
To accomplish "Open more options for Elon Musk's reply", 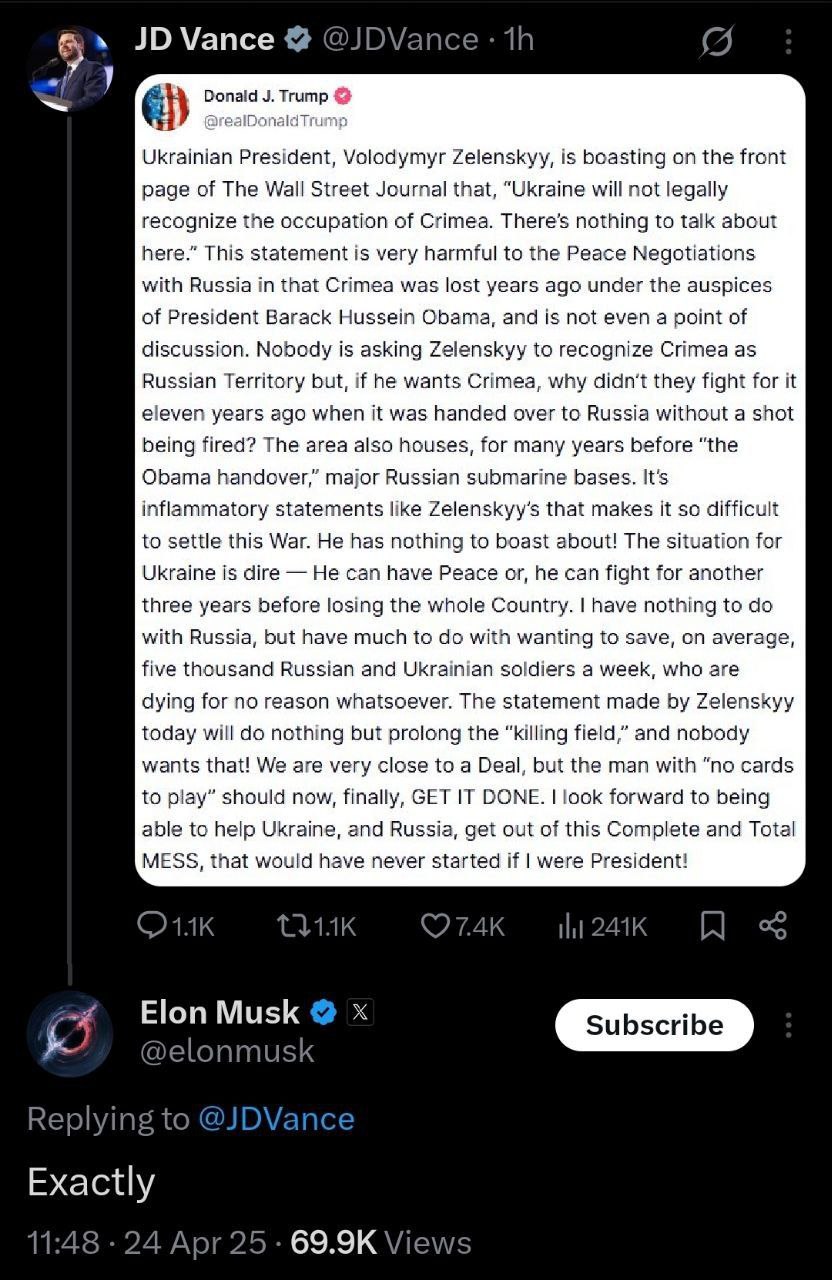I will tap(788, 1025).
